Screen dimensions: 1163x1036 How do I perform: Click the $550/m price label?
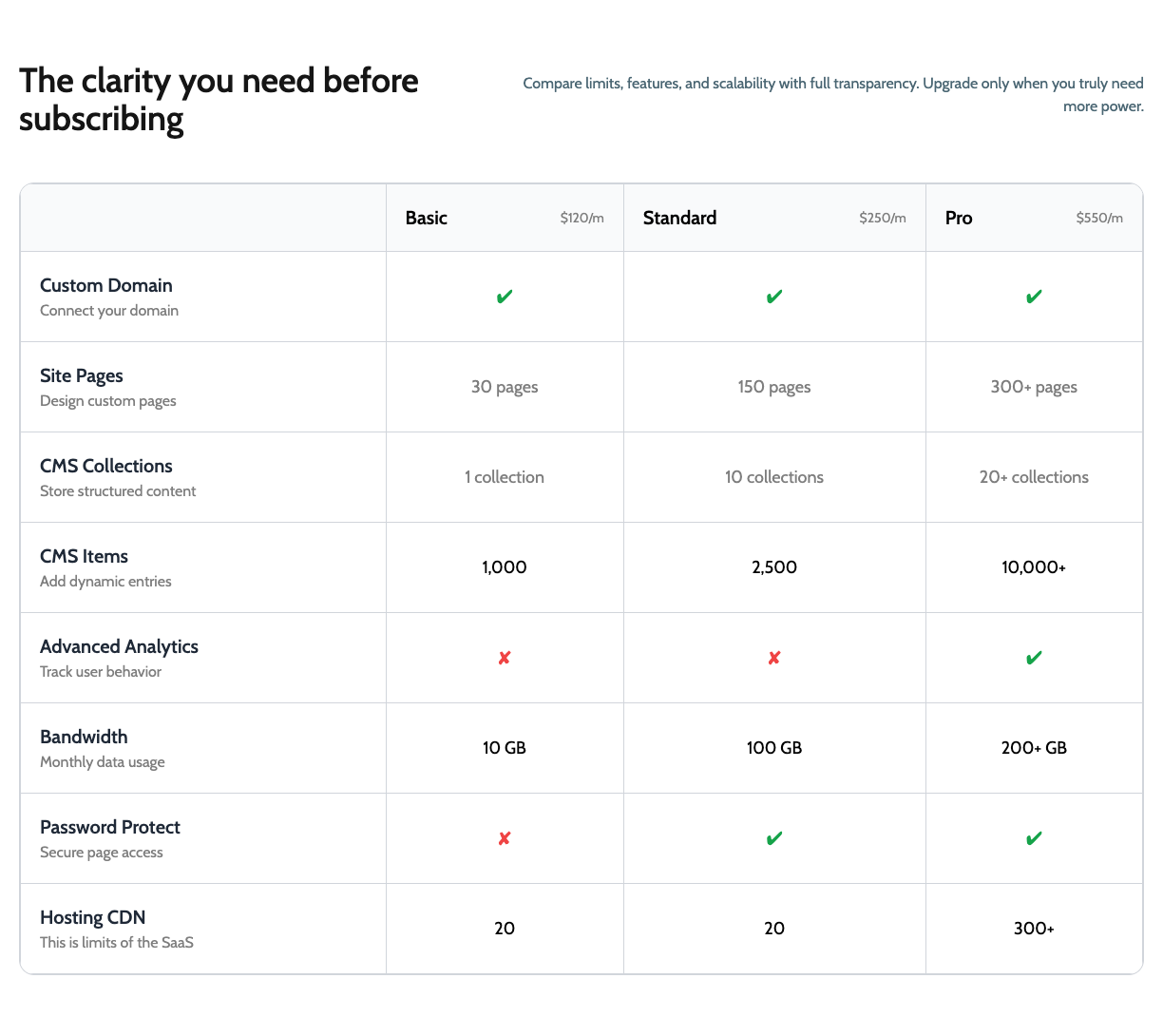tap(1099, 218)
